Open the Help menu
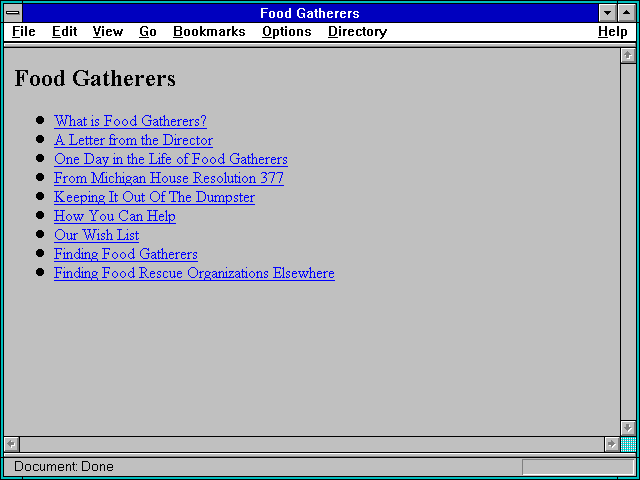This screenshot has width=640, height=480. pyautogui.click(x=613, y=32)
